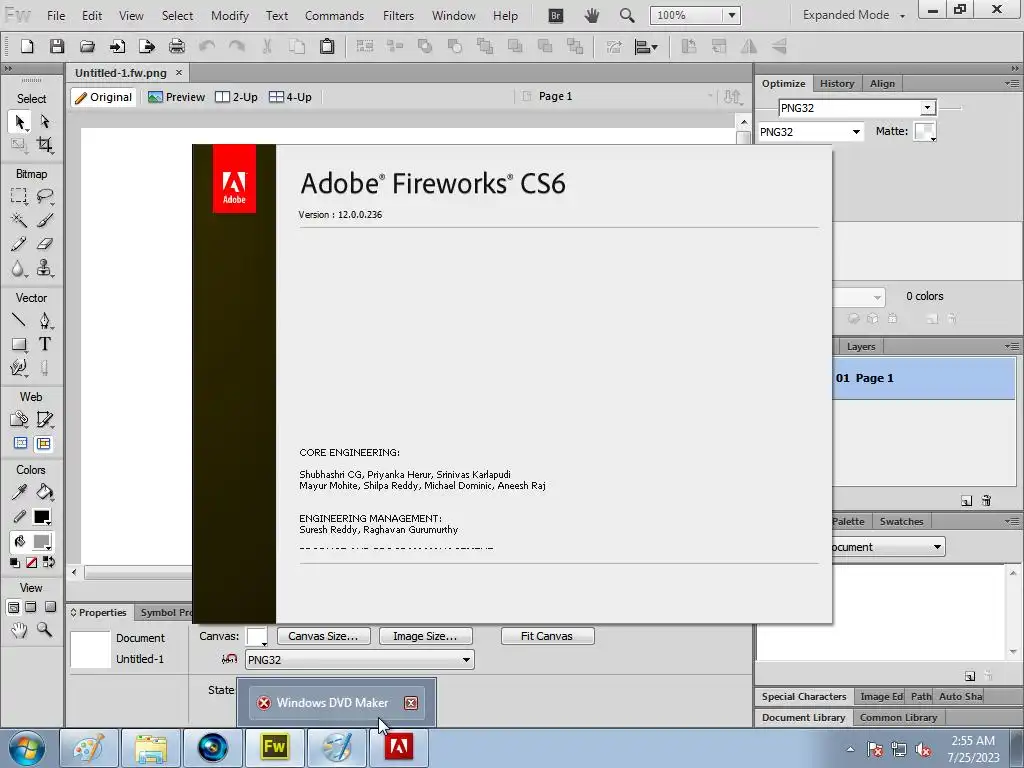This screenshot has width=1024, height=768.
Task: Select the Crop tool
Action: (44, 145)
